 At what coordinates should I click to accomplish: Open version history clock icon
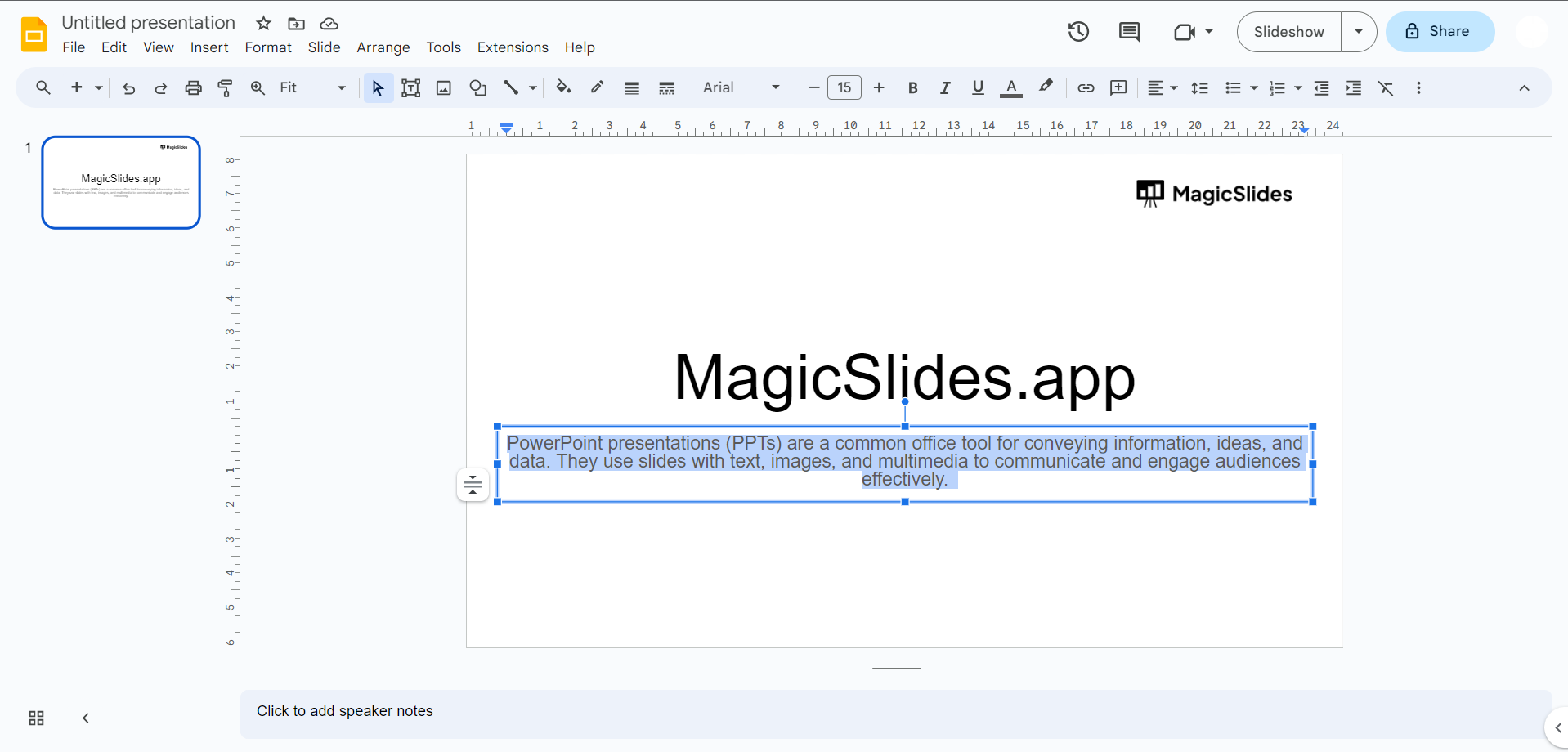(x=1078, y=32)
